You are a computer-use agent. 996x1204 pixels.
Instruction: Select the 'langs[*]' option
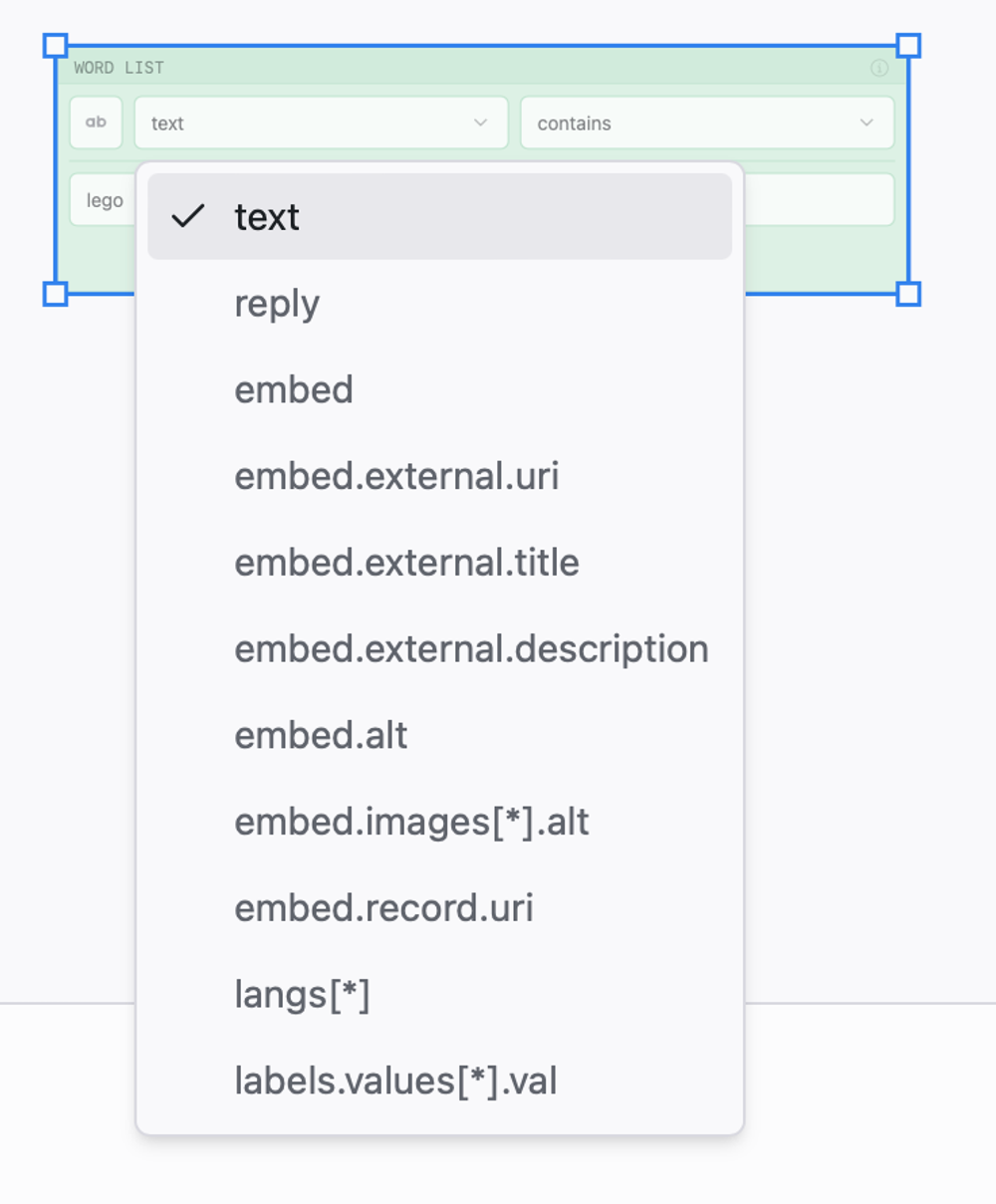(439, 995)
